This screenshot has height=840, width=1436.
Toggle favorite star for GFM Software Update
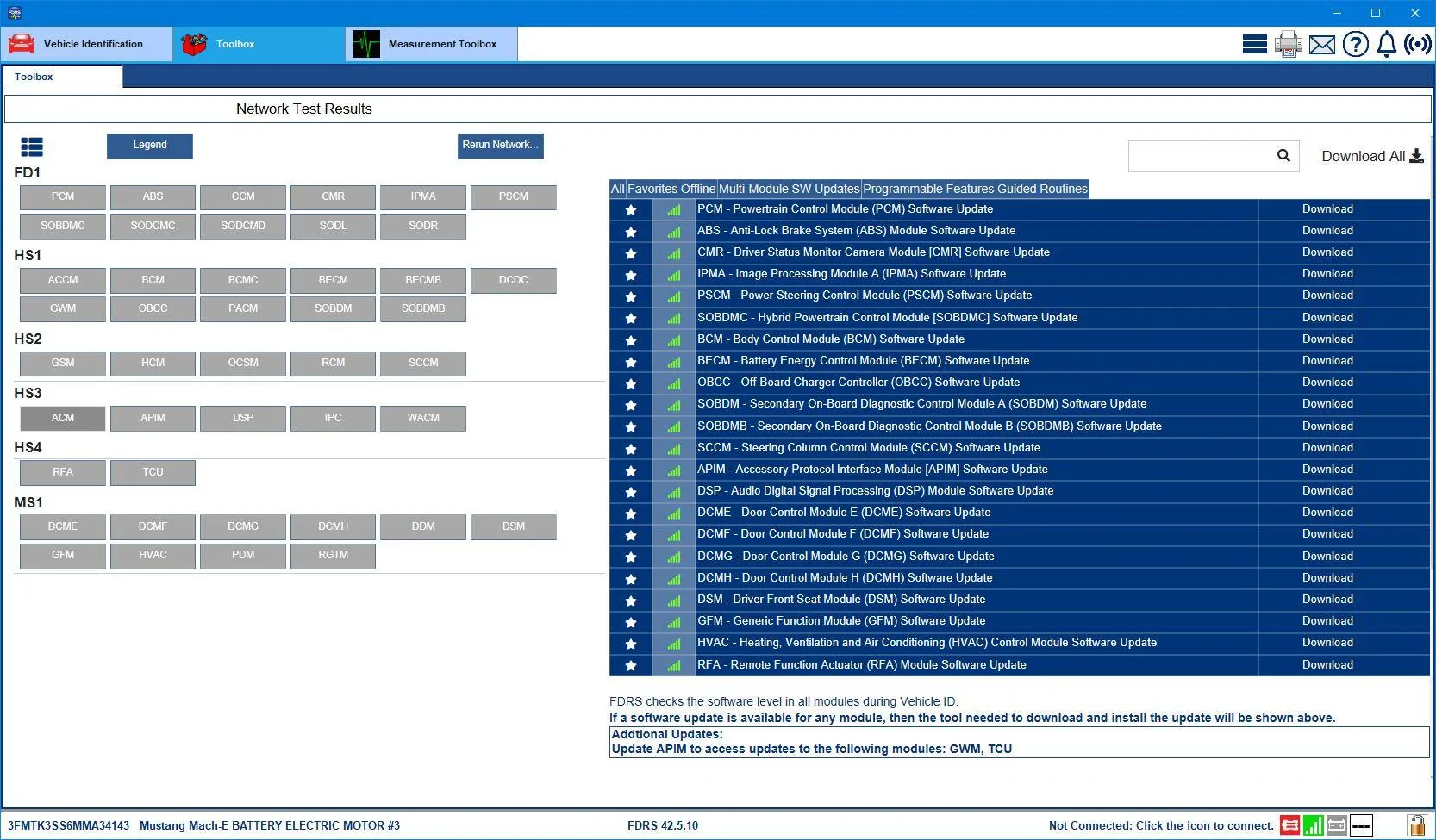[x=631, y=622]
